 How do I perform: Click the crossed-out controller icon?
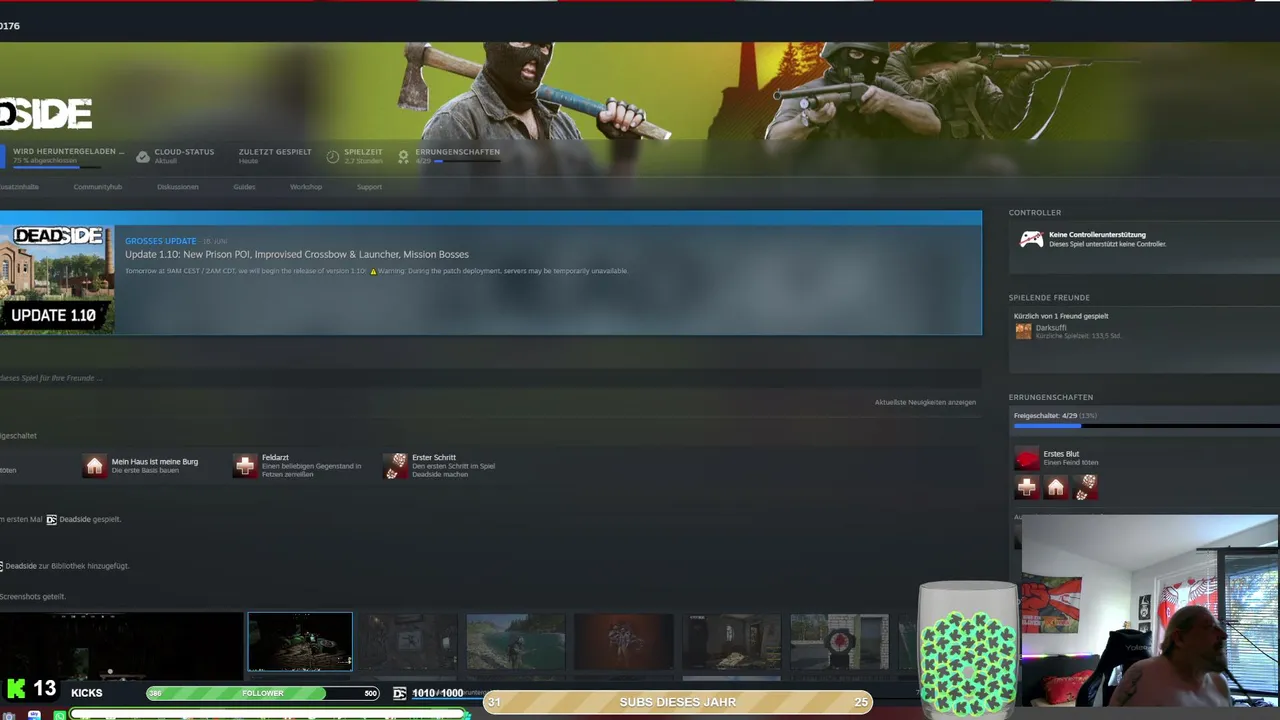click(1031, 239)
